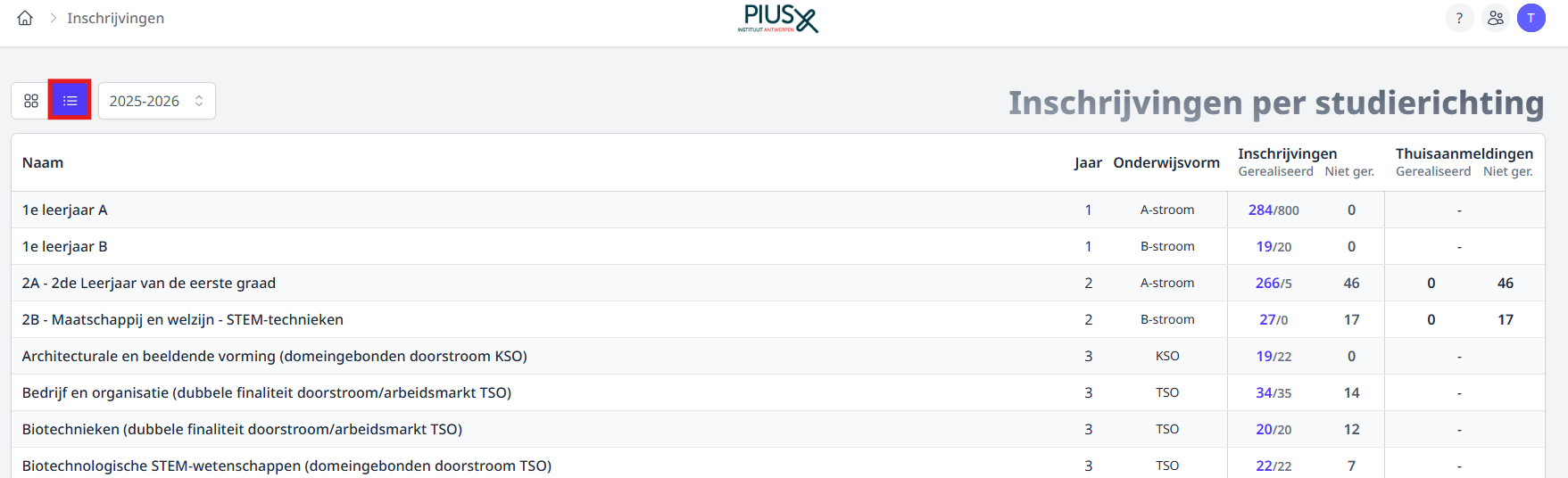Screen dimensions: 1568x478
Task: Click the PIUS X logo
Action: [777, 18]
